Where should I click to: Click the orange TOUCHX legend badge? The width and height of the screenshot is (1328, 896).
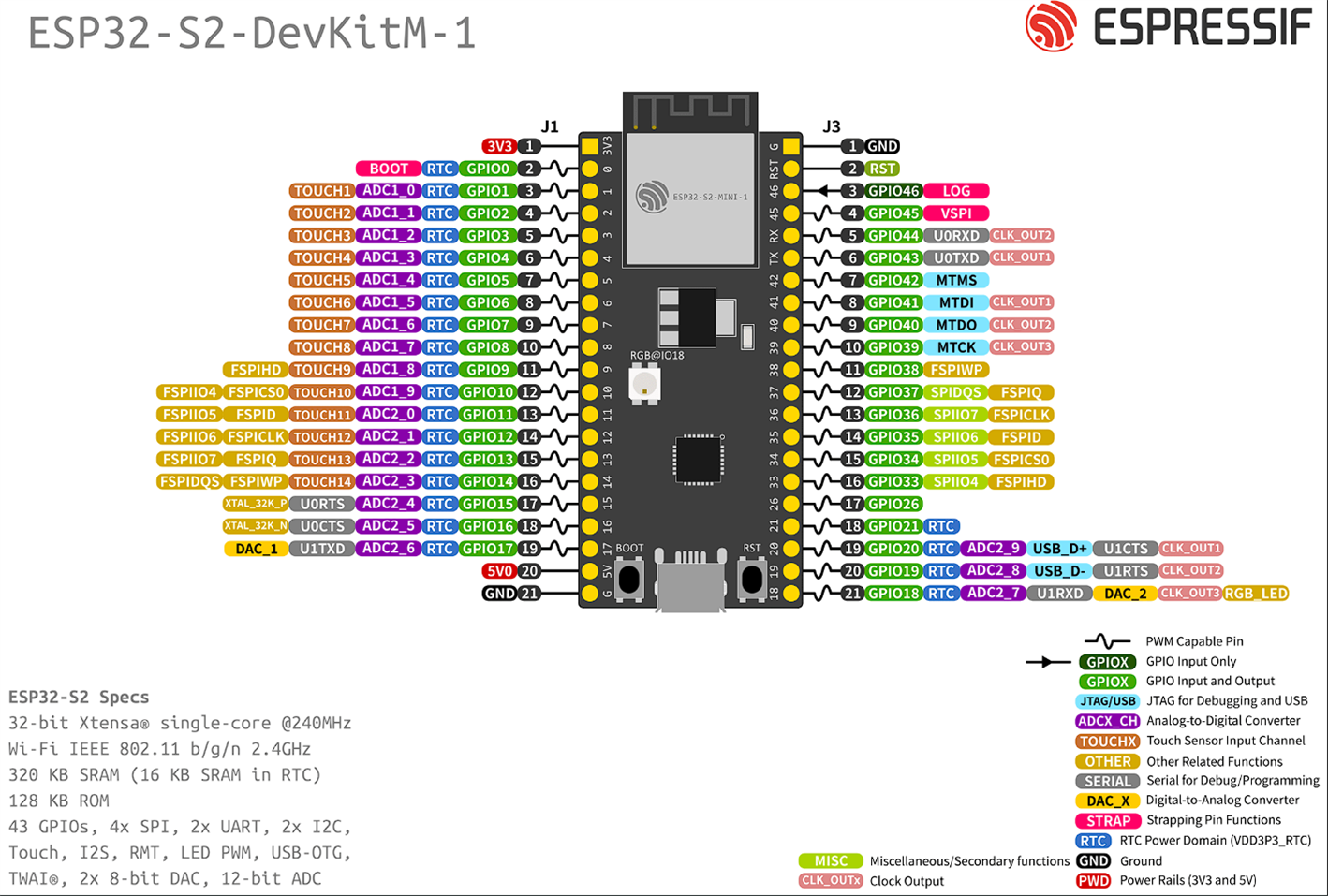pyautogui.click(x=1107, y=741)
